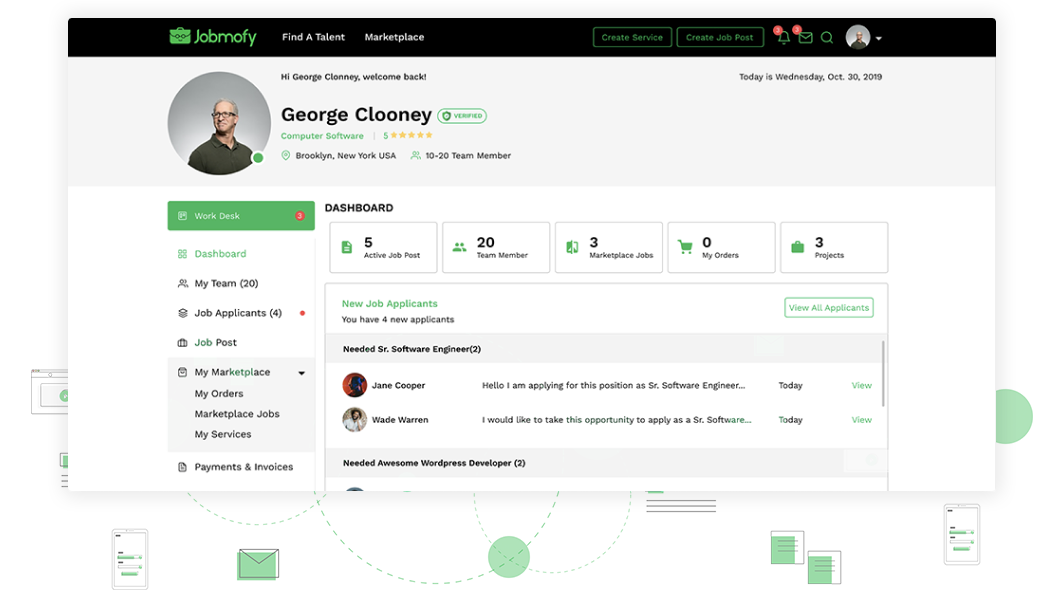Click the Verified badge

(462, 116)
